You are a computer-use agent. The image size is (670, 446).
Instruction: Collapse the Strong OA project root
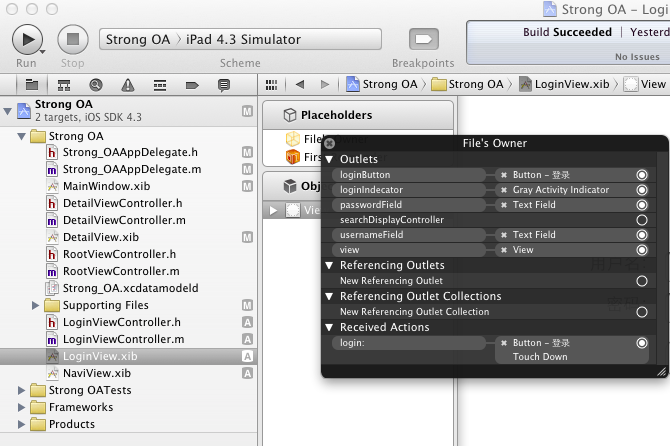click(7, 111)
